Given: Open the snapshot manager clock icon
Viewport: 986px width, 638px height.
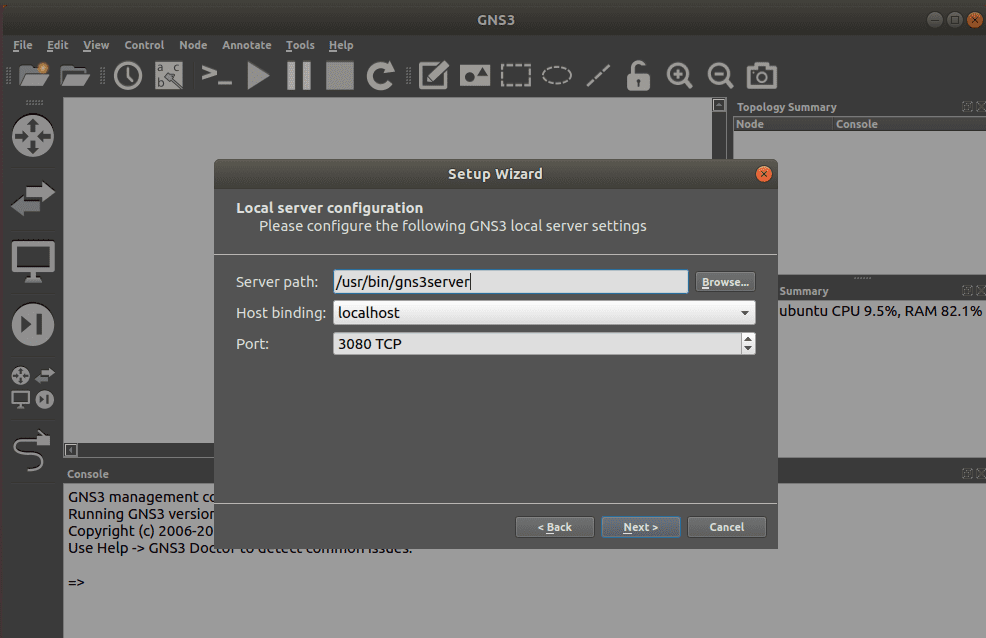Looking at the screenshot, I should pos(128,76).
